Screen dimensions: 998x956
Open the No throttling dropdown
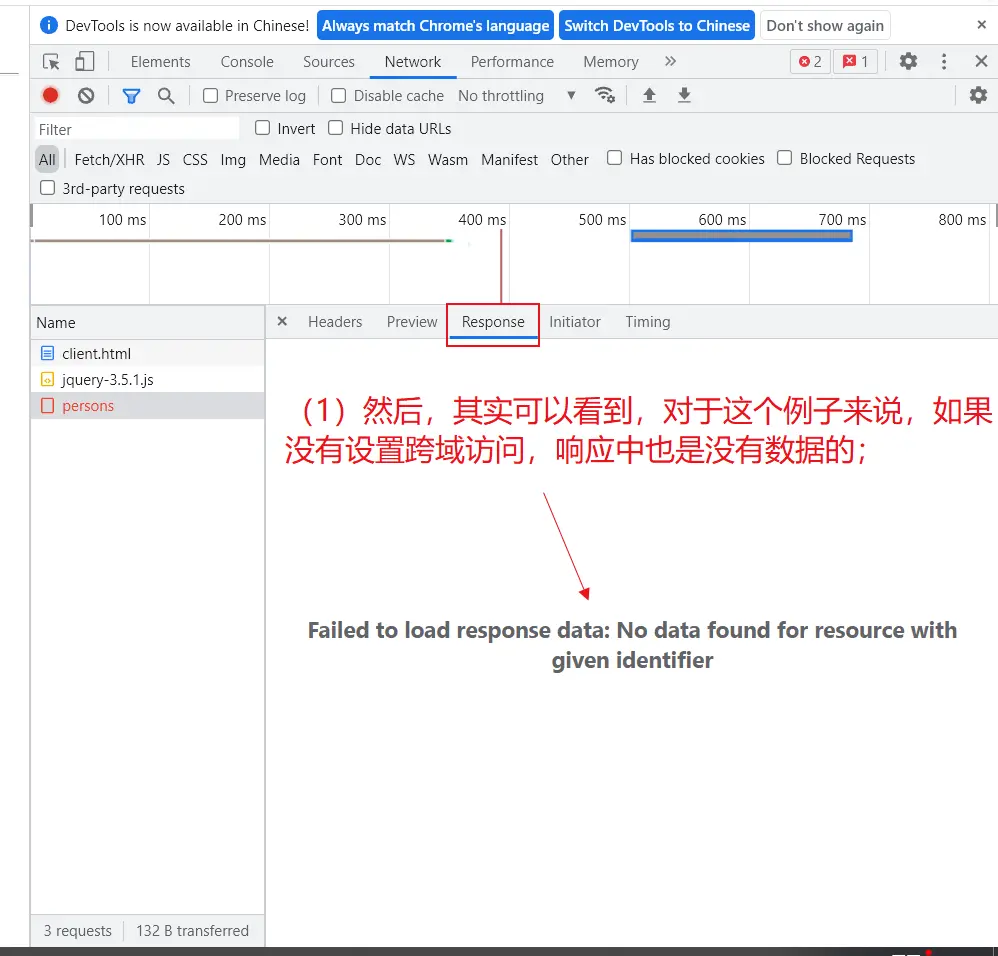pos(517,95)
